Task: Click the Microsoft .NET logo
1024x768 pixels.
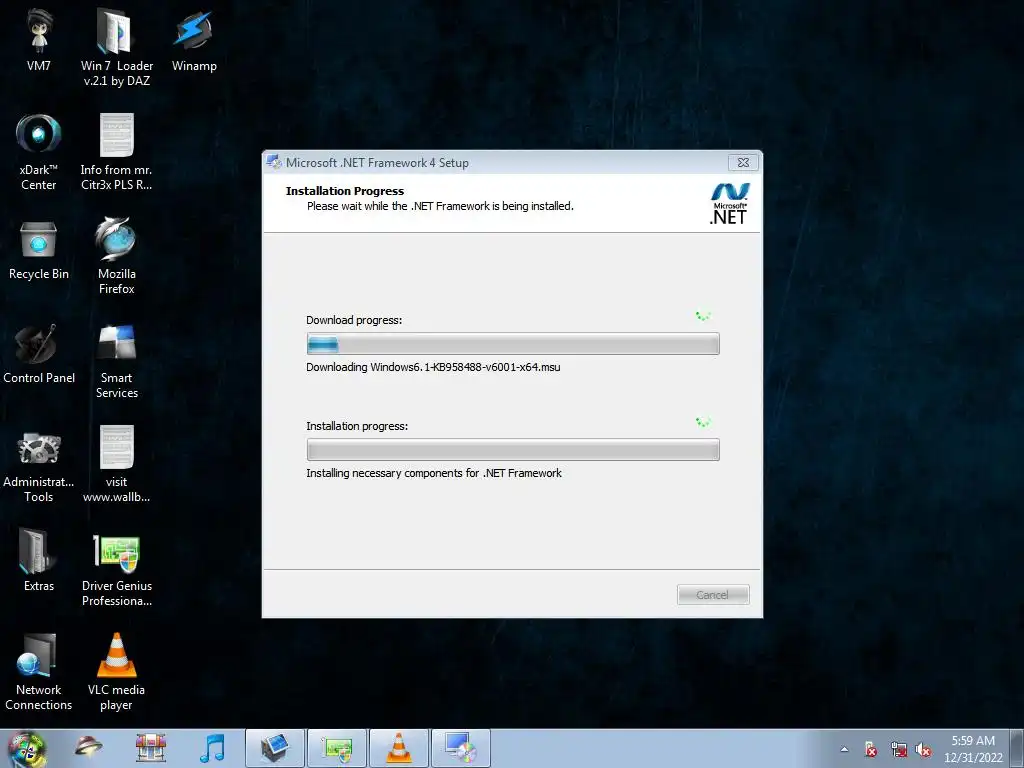Action: (729, 204)
